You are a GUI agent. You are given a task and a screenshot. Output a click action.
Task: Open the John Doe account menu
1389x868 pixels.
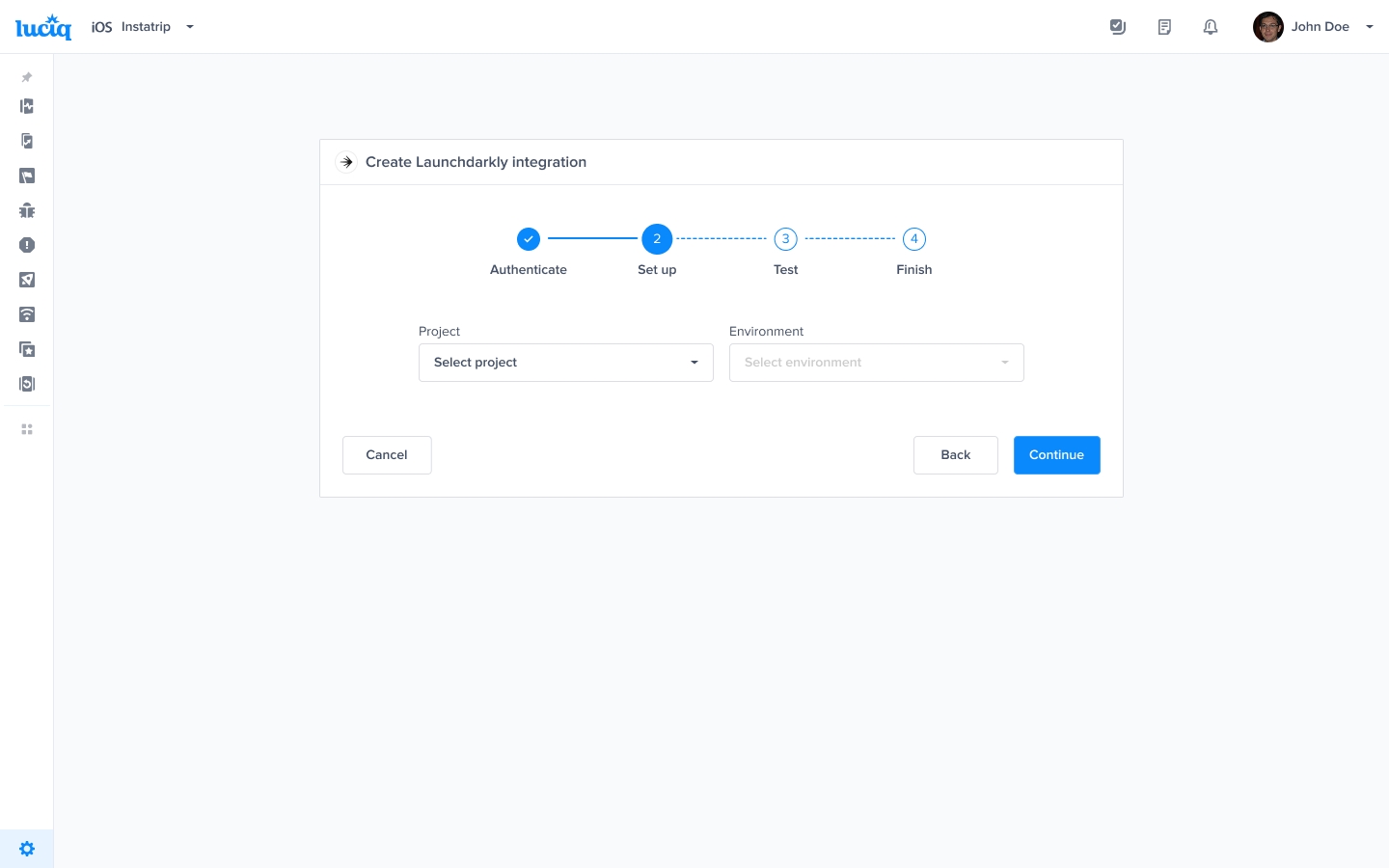point(1313,27)
